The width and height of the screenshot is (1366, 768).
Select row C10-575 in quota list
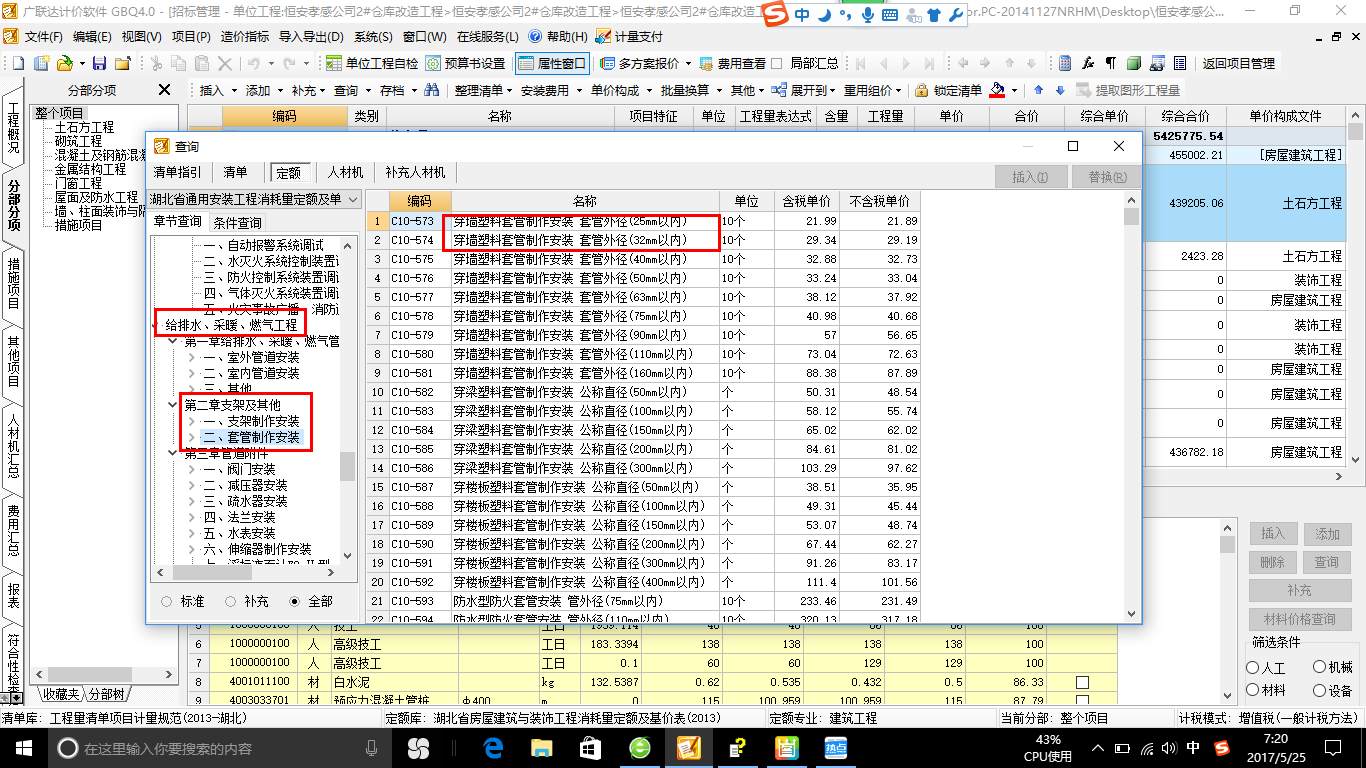(642, 259)
